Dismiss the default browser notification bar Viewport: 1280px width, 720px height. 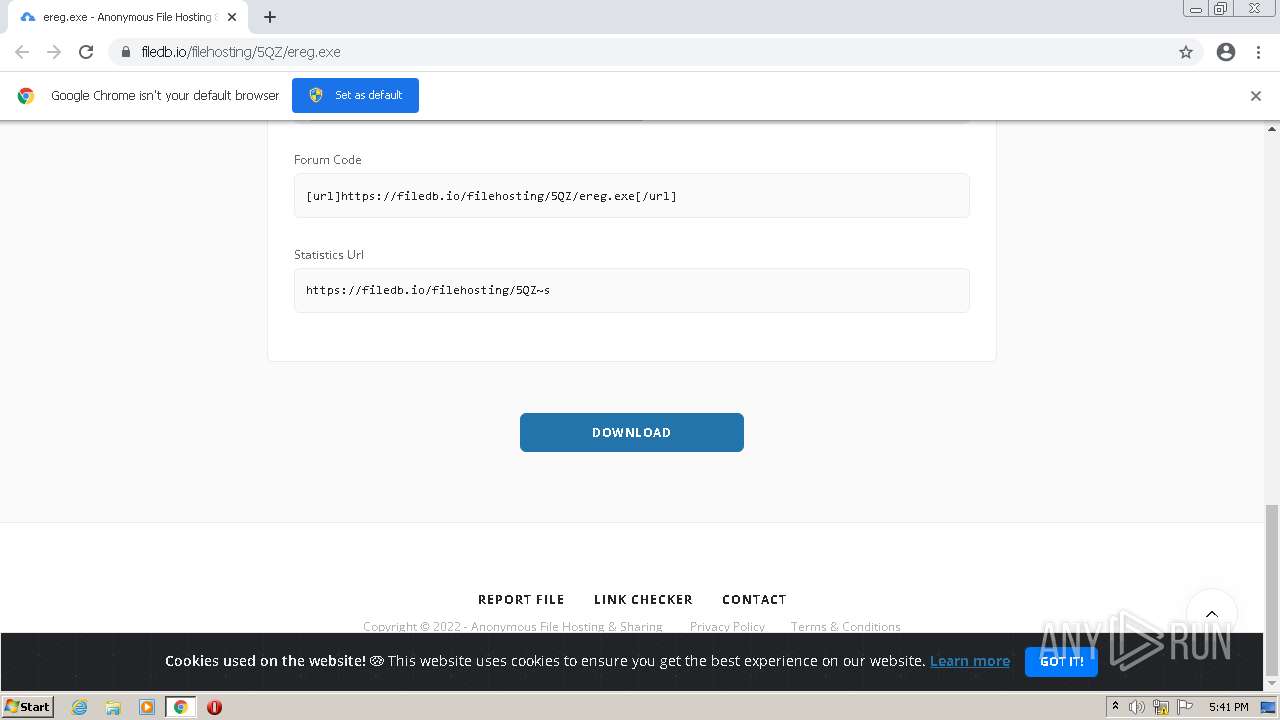pyautogui.click(x=1256, y=96)
